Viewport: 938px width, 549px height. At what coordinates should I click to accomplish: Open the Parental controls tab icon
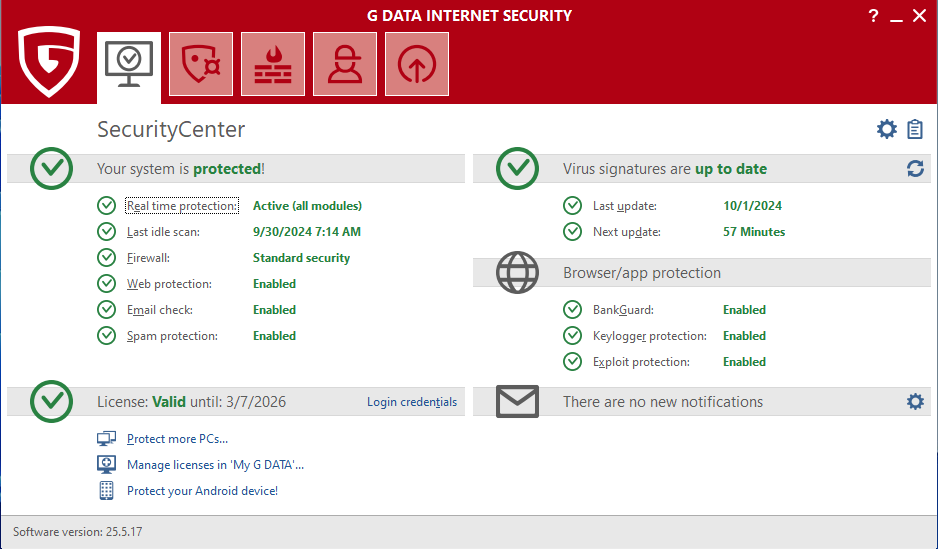(x=345, y=64)
